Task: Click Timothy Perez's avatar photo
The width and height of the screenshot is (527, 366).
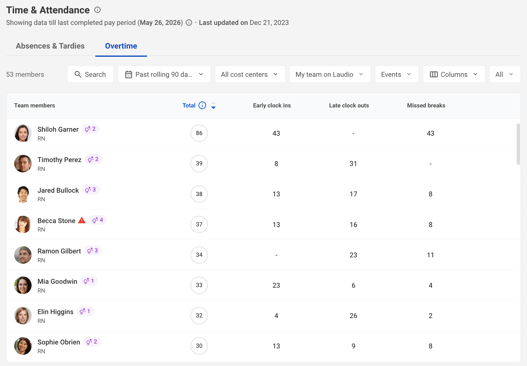Action: point(23,163)
